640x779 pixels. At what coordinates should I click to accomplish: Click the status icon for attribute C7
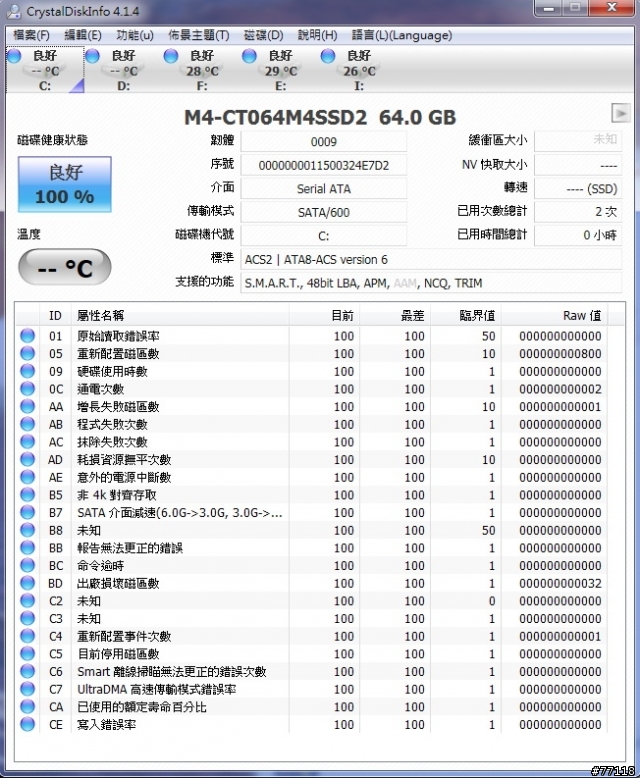(27, 689)
